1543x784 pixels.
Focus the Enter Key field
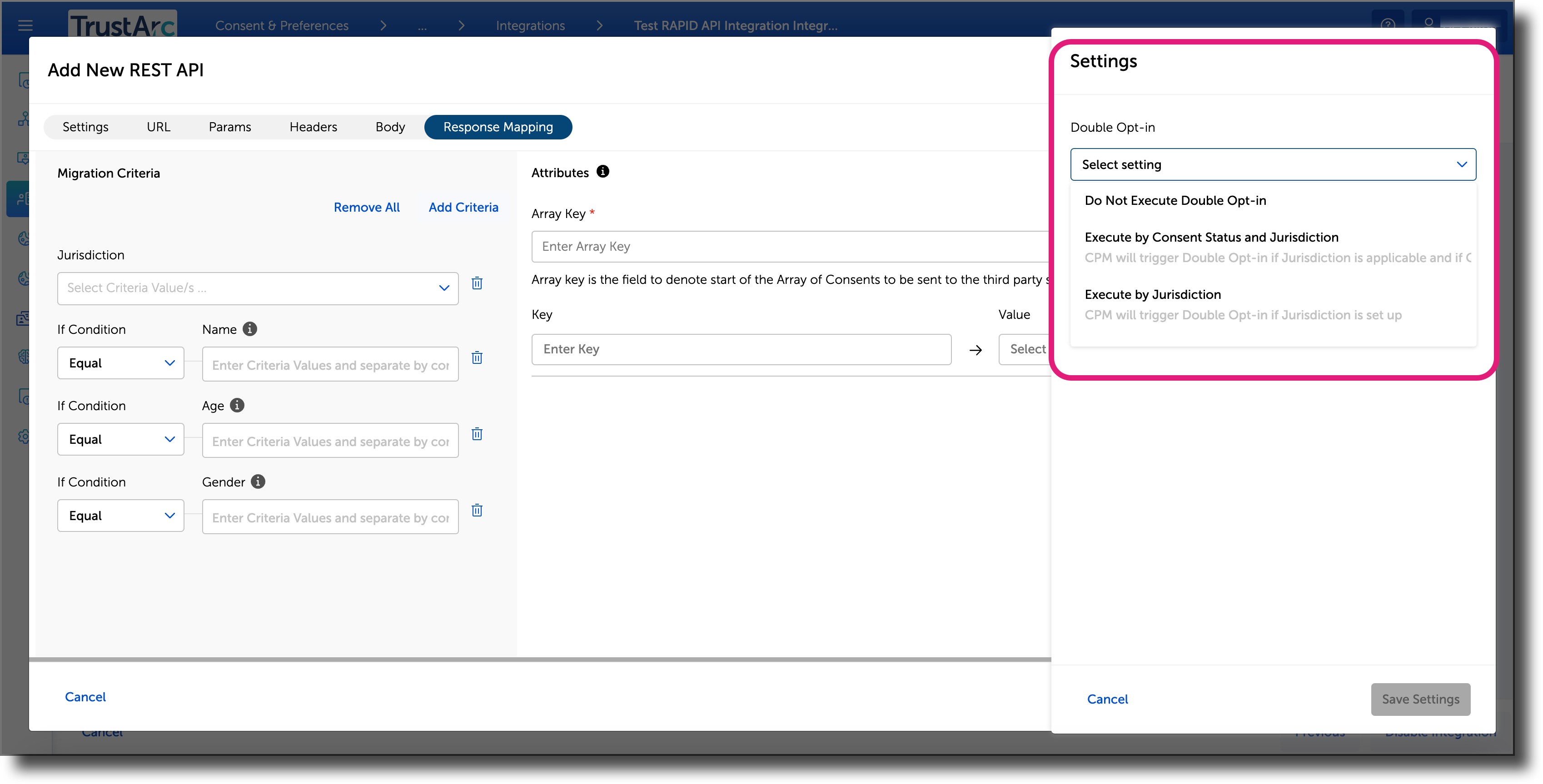(741, 349)
